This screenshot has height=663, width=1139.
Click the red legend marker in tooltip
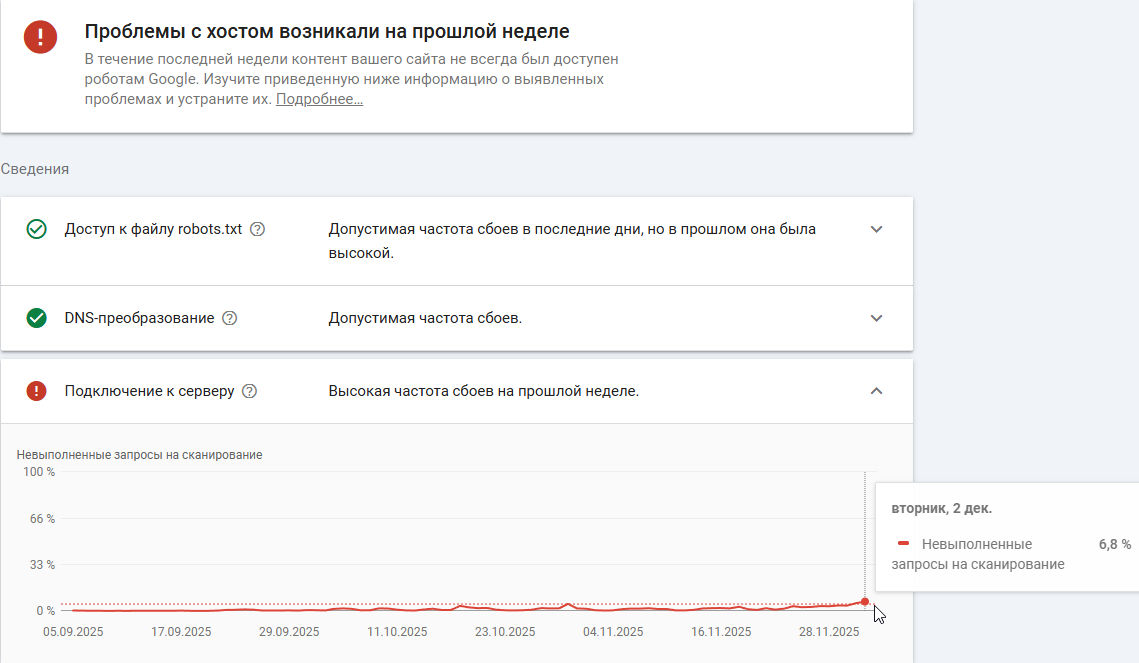click(904, 543)
